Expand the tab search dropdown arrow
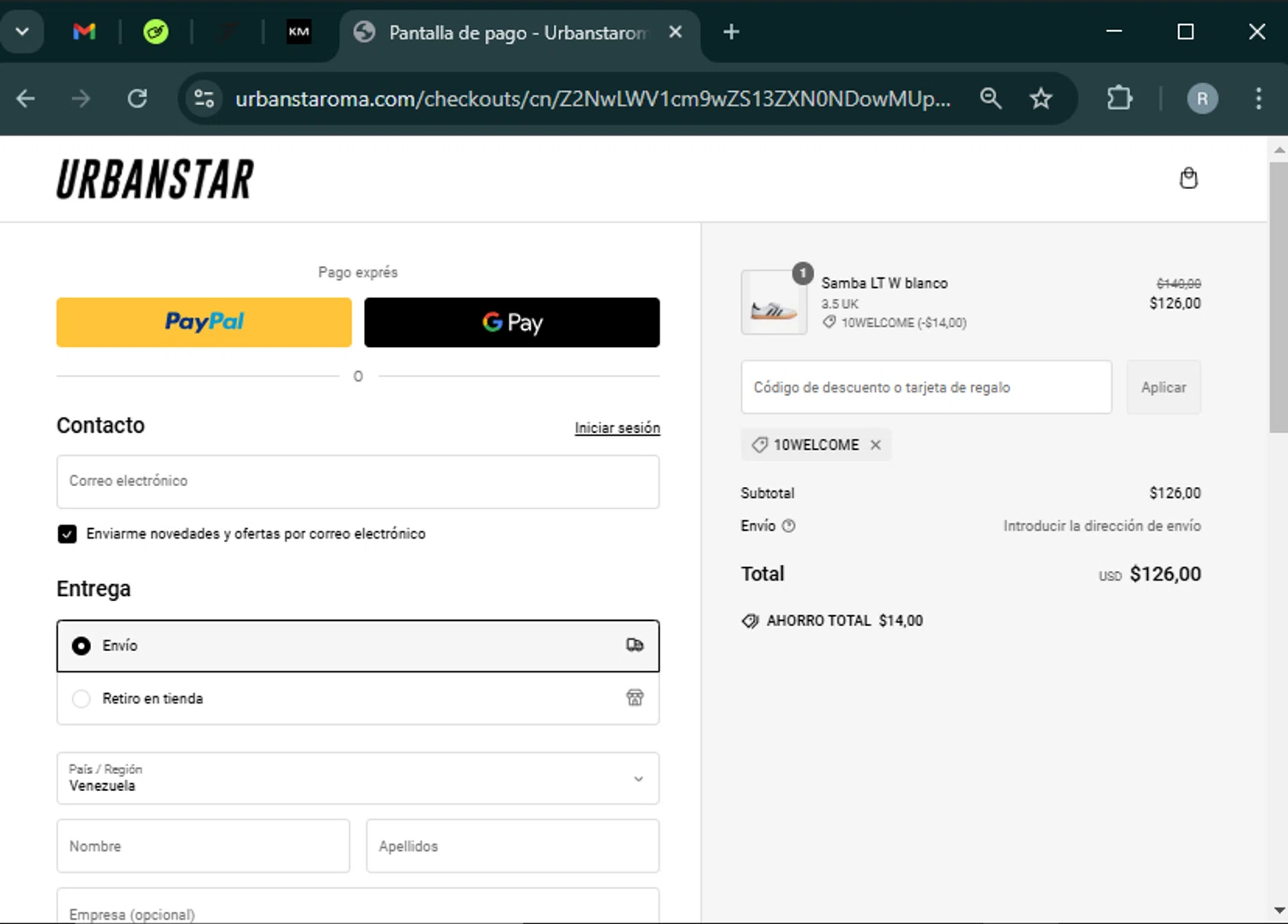The image size is (1288, 924). point(22,32)
